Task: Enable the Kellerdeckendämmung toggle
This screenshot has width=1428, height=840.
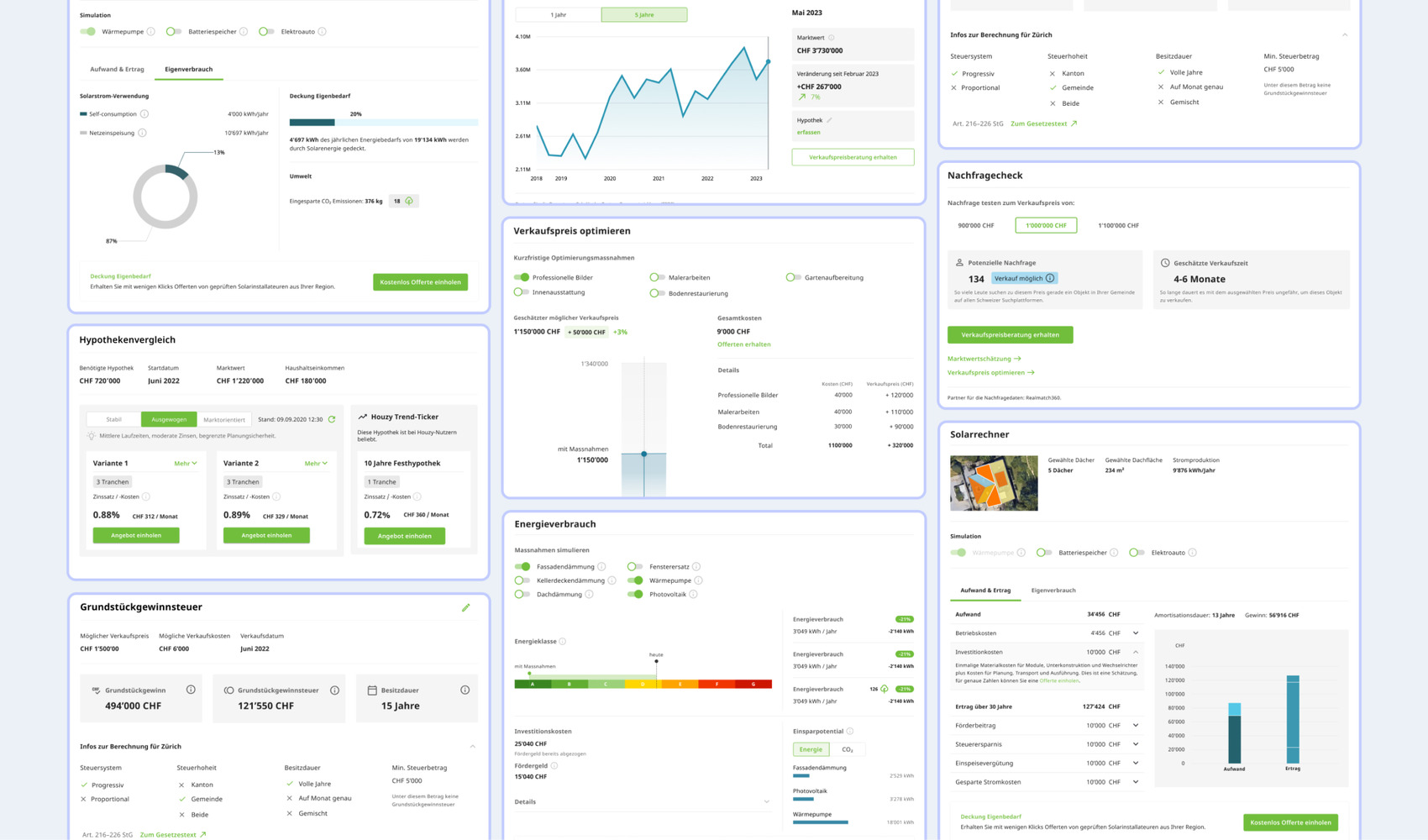Action: coord(522,580)
